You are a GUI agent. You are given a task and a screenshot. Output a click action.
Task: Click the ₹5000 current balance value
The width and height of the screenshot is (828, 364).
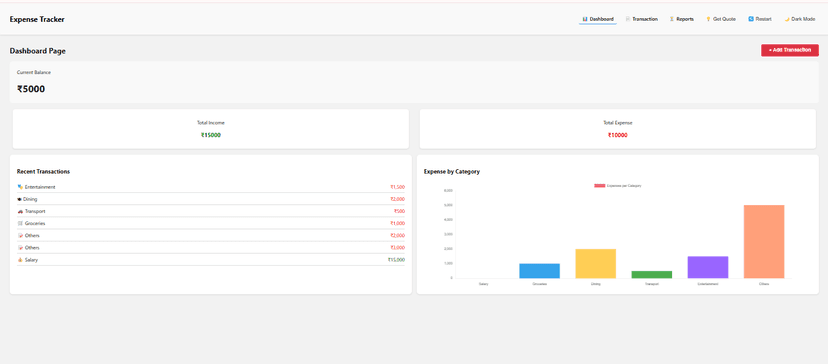pyautogui.click(x=31, y=89)
